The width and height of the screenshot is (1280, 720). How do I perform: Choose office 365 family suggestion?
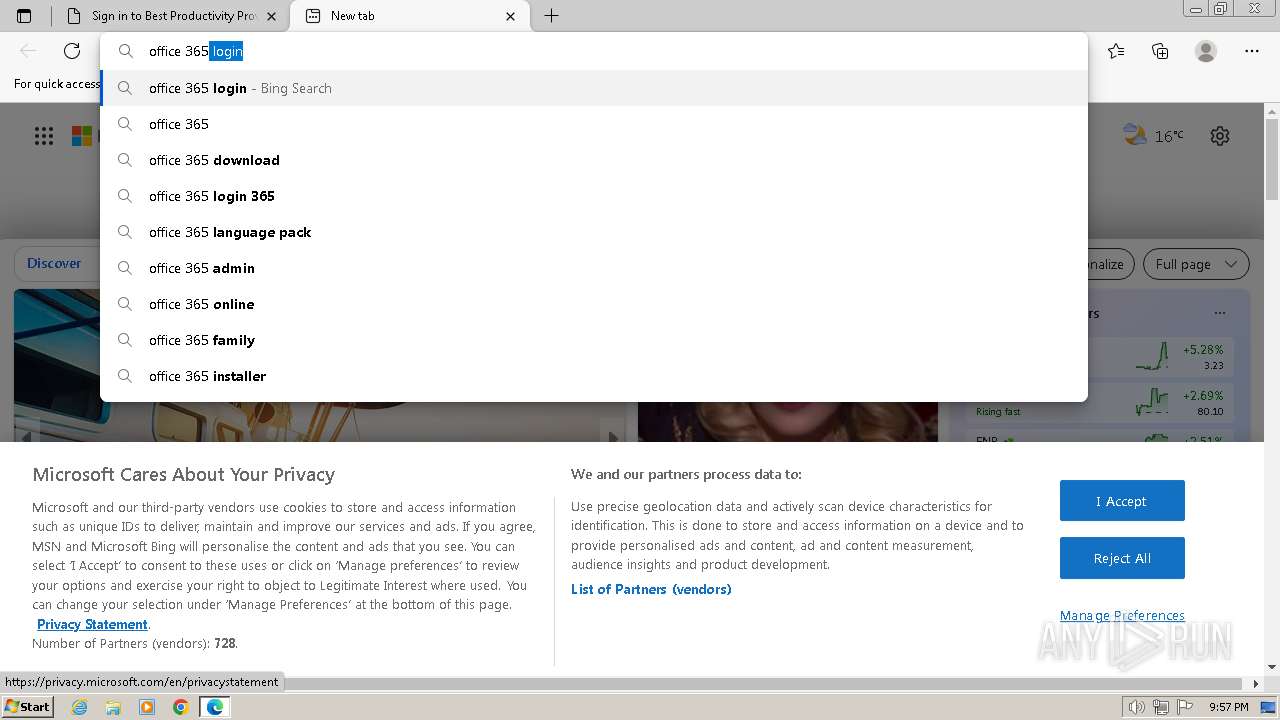pyautogui.click(x=593, y=340)
